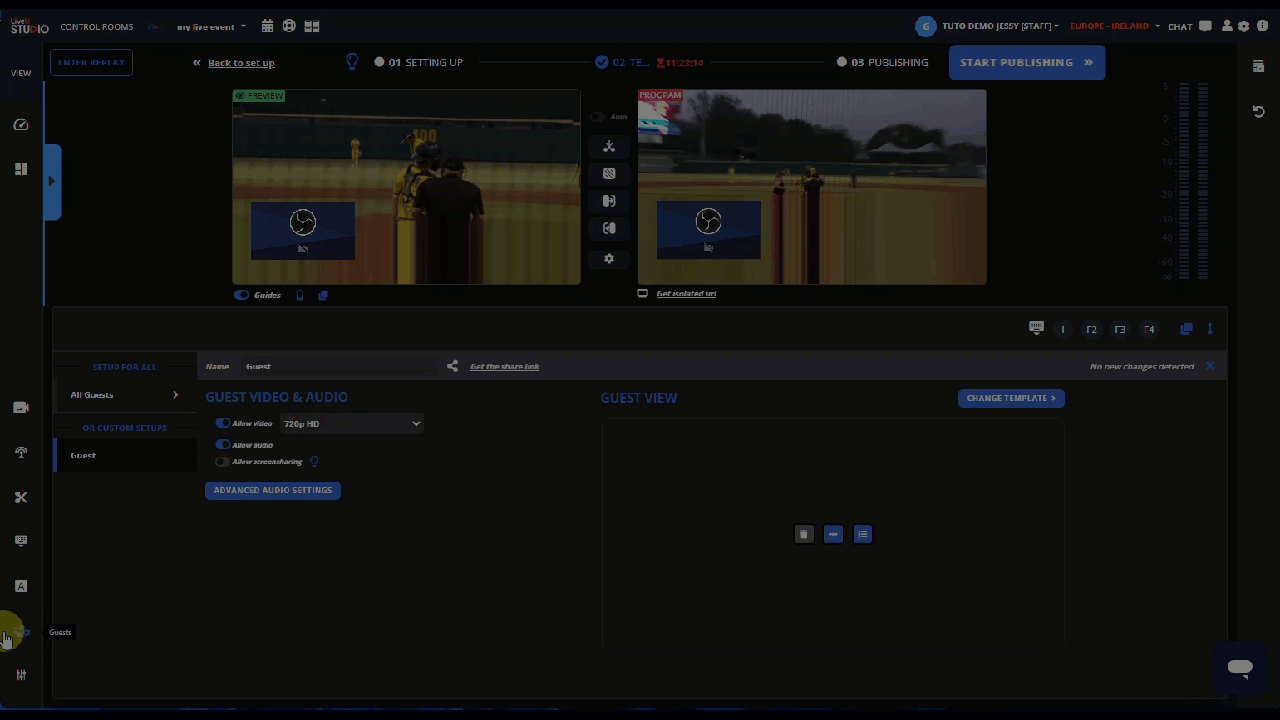Image resolution: width=1280 pixels, height=720 pixels.
Task: Open transition settings gear between preview and program
Action: point(609,259)
